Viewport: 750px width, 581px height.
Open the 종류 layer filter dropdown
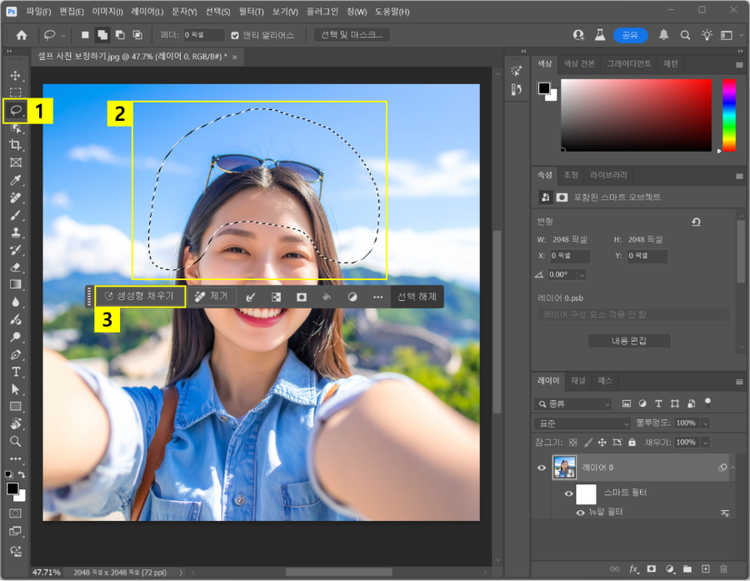coord(574,404)
